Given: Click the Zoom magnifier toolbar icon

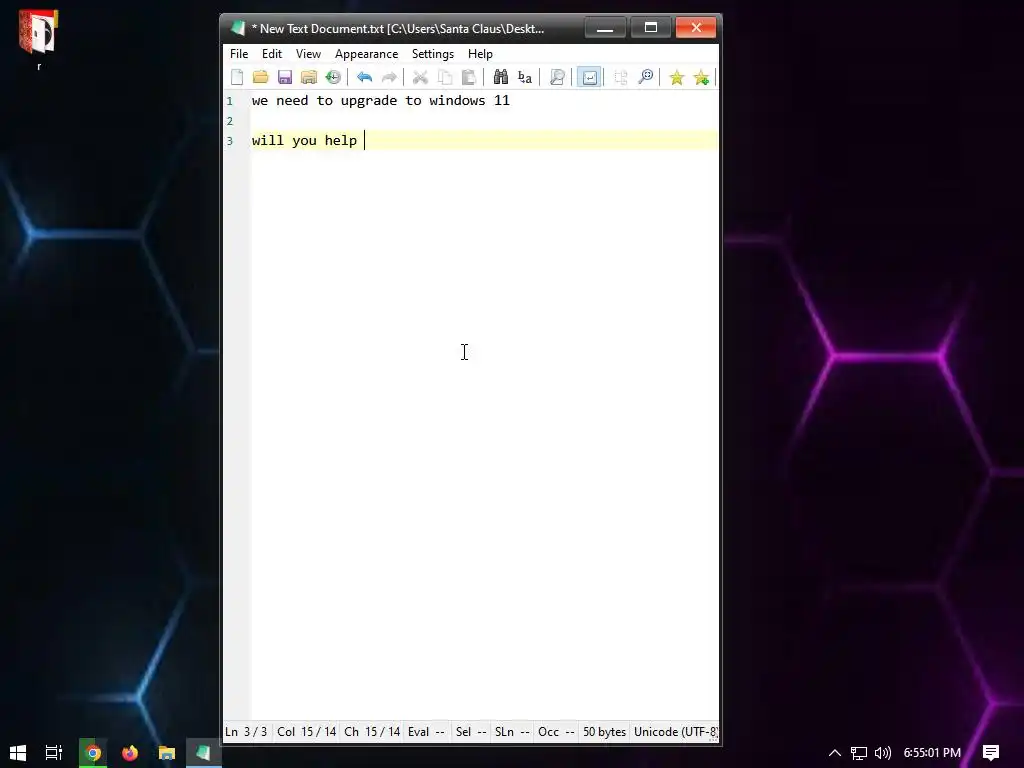Looking at the screenshot, I should point(645,77).
